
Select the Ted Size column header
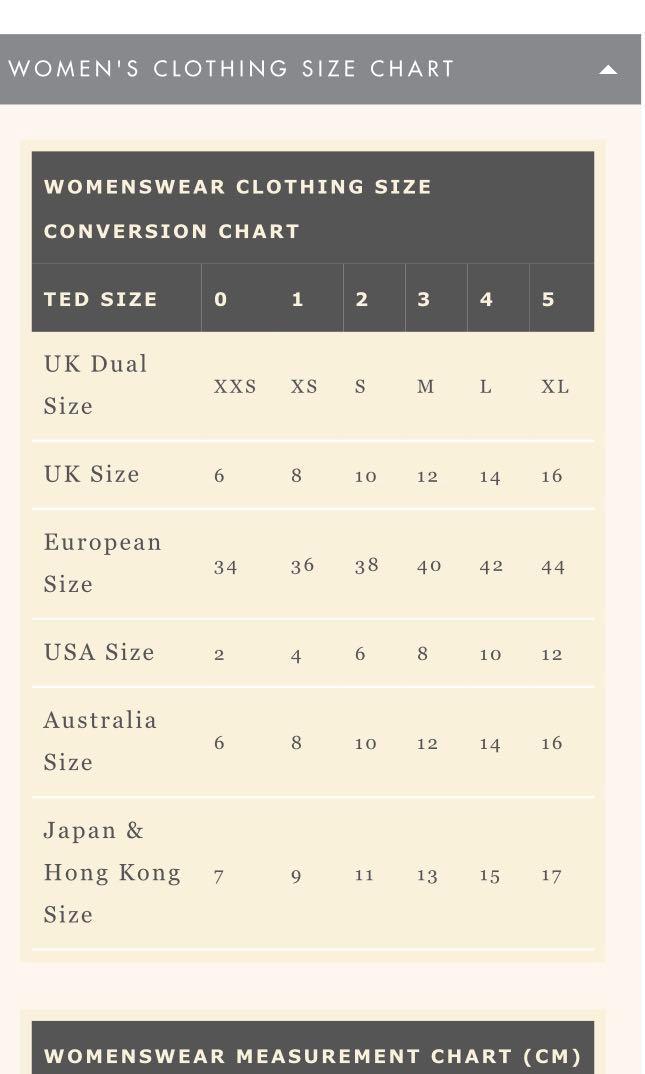pos(101,299)
